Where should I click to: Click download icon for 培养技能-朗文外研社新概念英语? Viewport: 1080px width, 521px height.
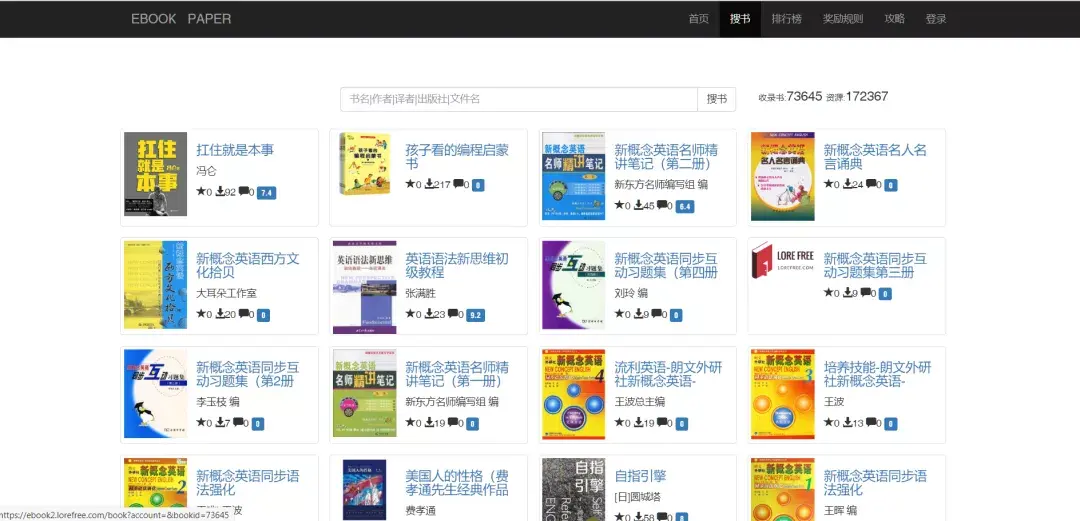[x=848, y=423]
